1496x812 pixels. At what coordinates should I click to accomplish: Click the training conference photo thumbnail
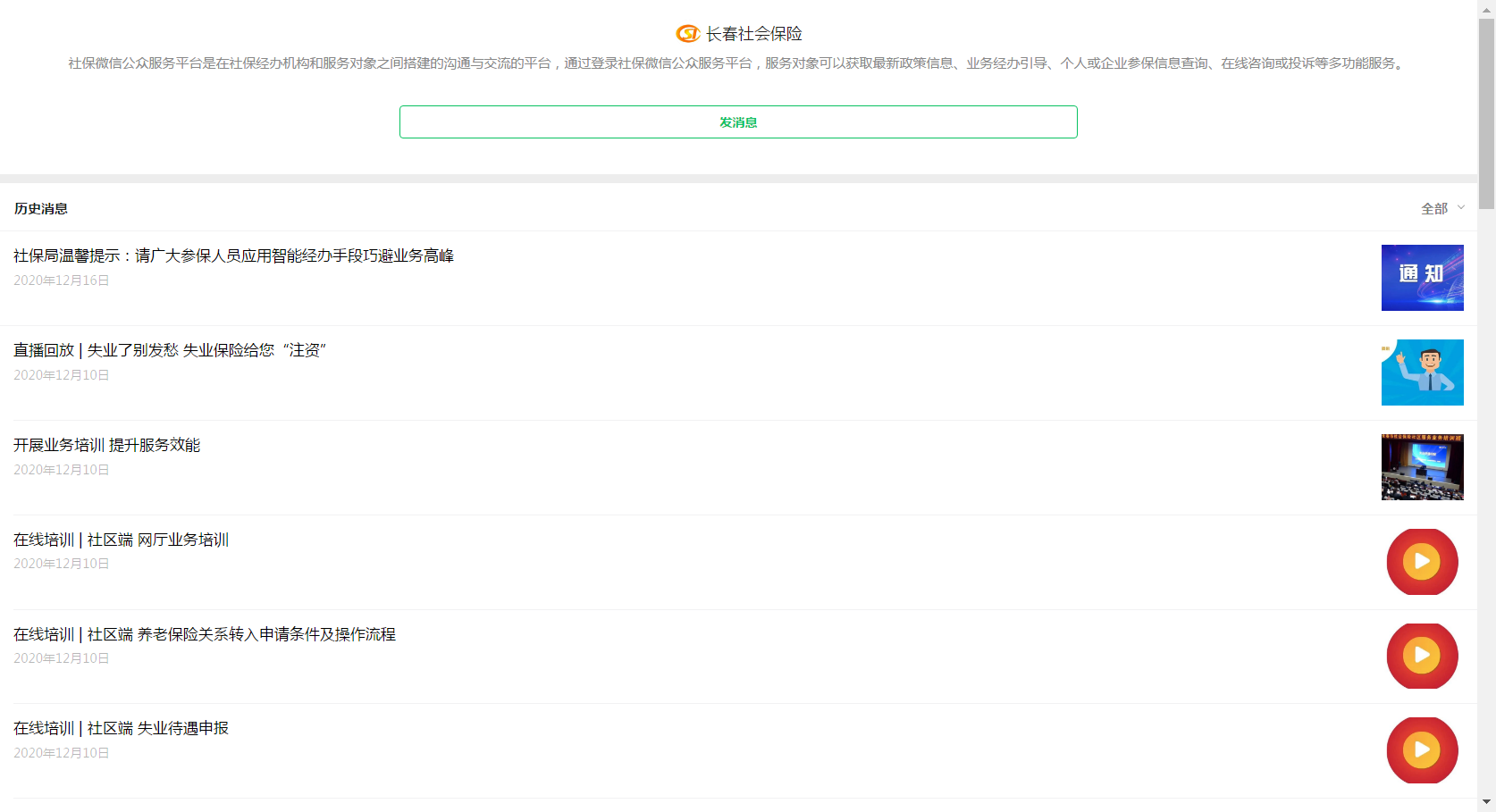point(1422,467)
